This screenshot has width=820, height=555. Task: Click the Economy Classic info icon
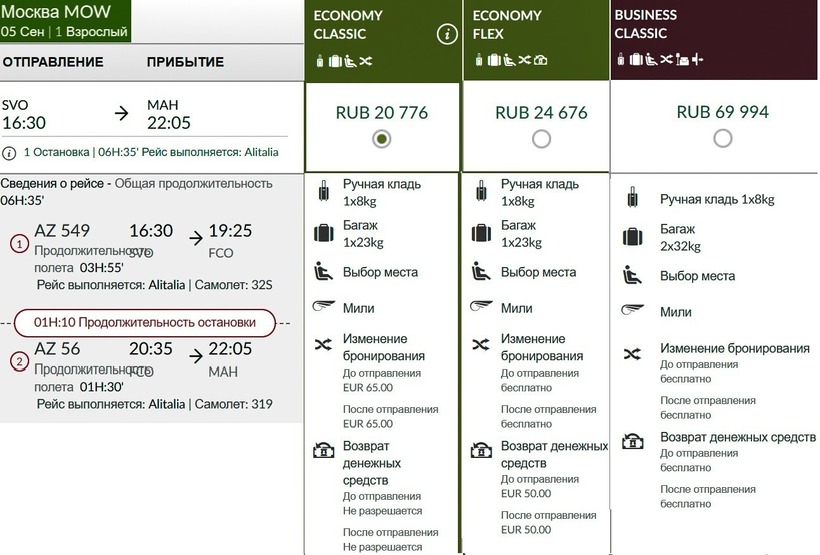446,35
